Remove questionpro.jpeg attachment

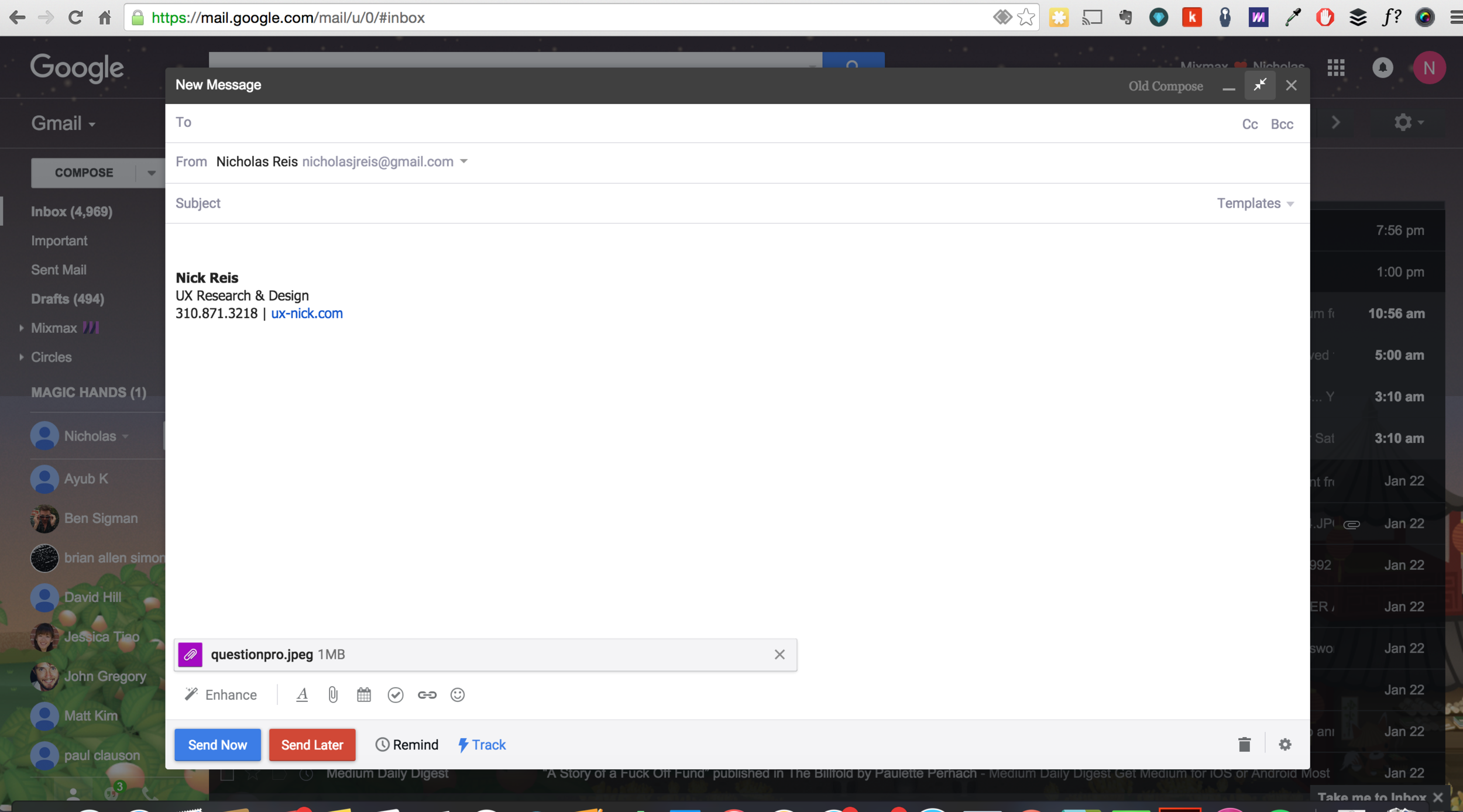[x=779, y=654]
